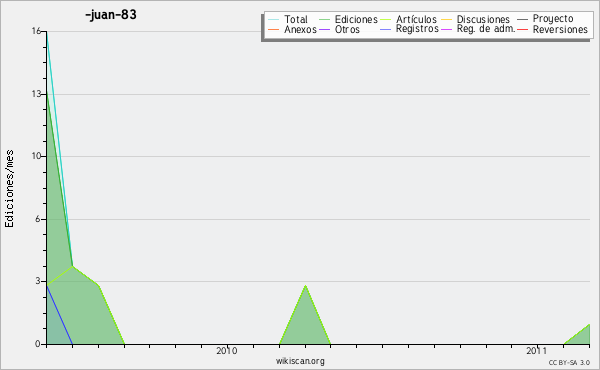
Task: Click the Otros legend label
Action: tap(347, 29)
